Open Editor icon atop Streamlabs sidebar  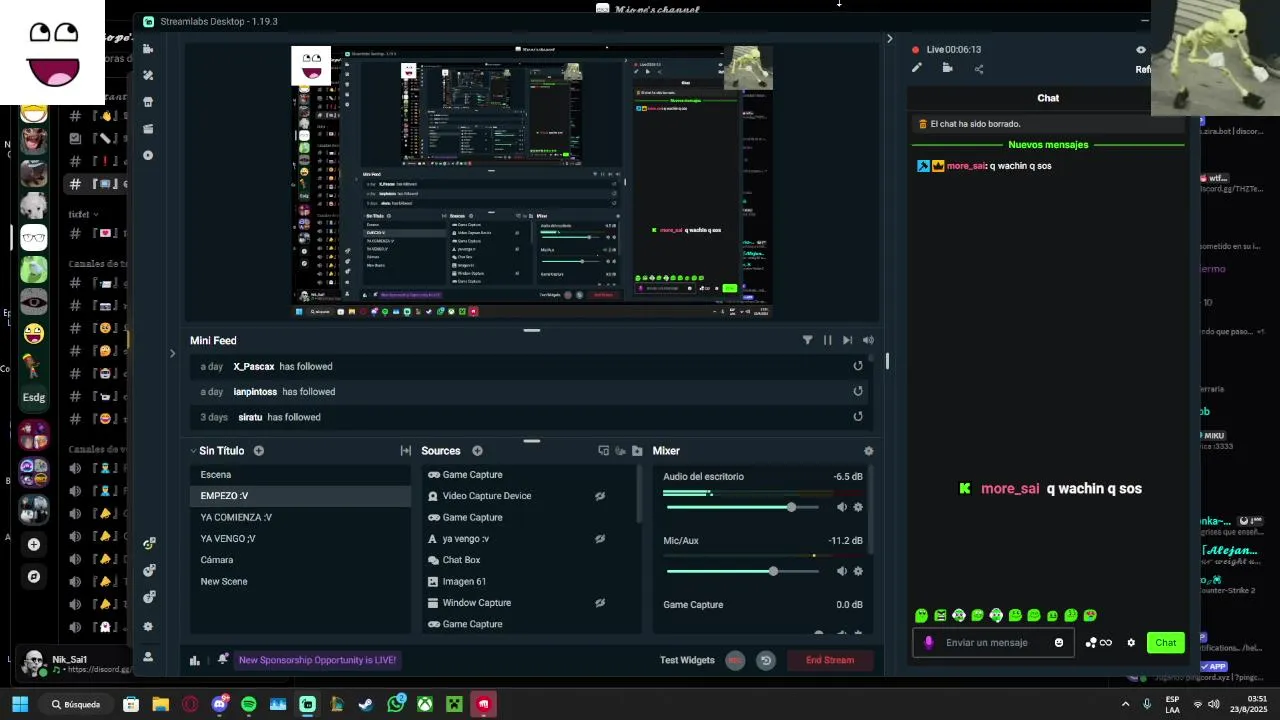tap(148, 48)
